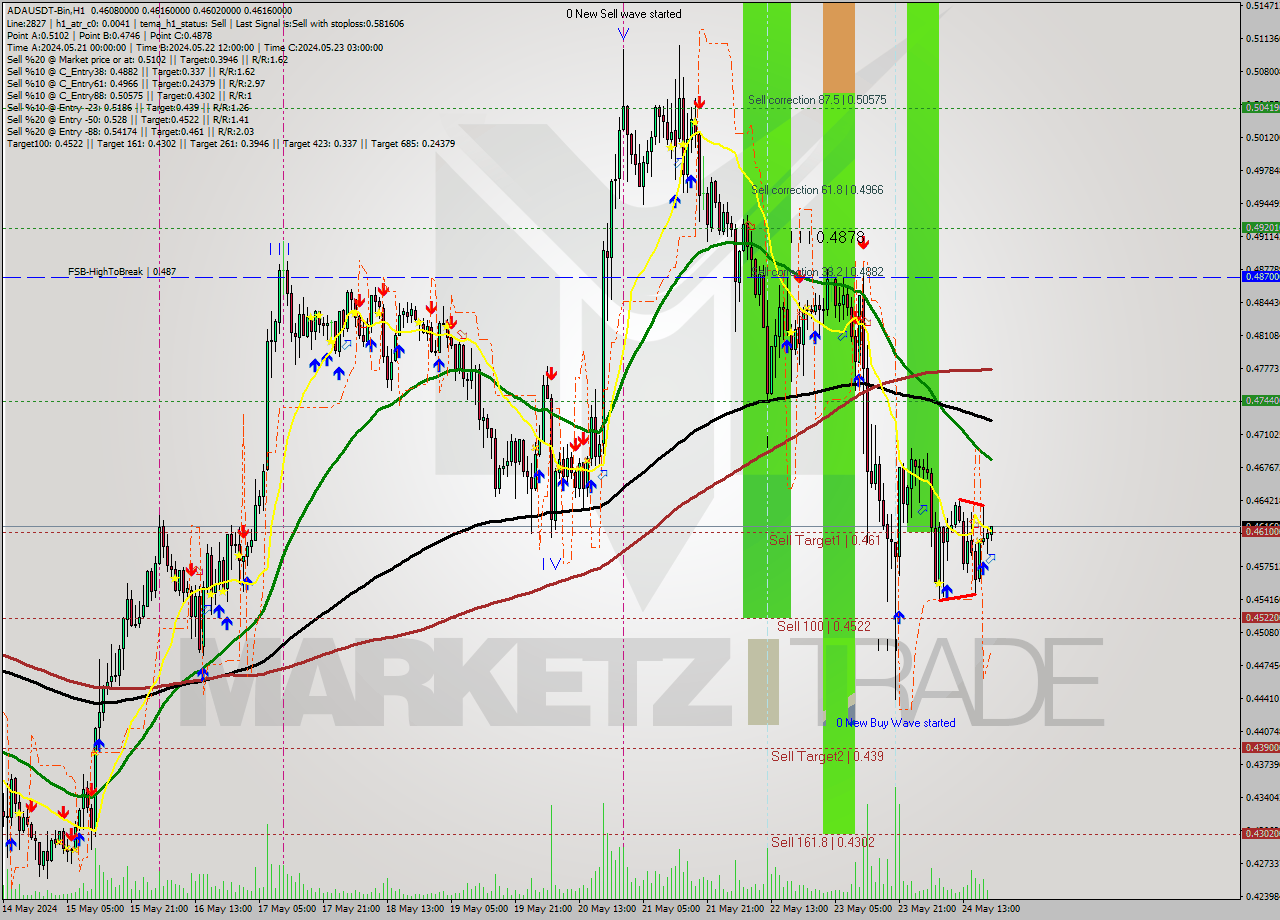Click the '14 May 2024' time axis label
The width and height of the screenshot is (1280, 920).
(29, 909)
